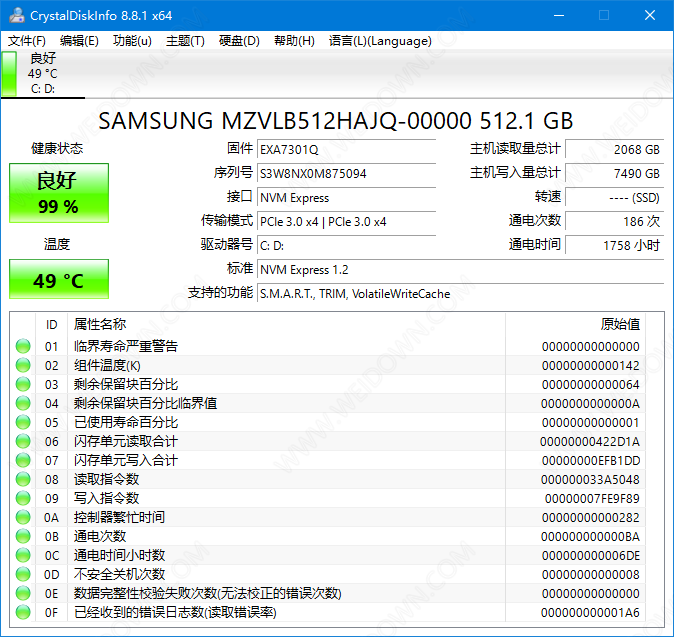This screenshot has height=637, width=674.
Task: Click the green status icon for row 08
Action: click(x=23, y=479)
